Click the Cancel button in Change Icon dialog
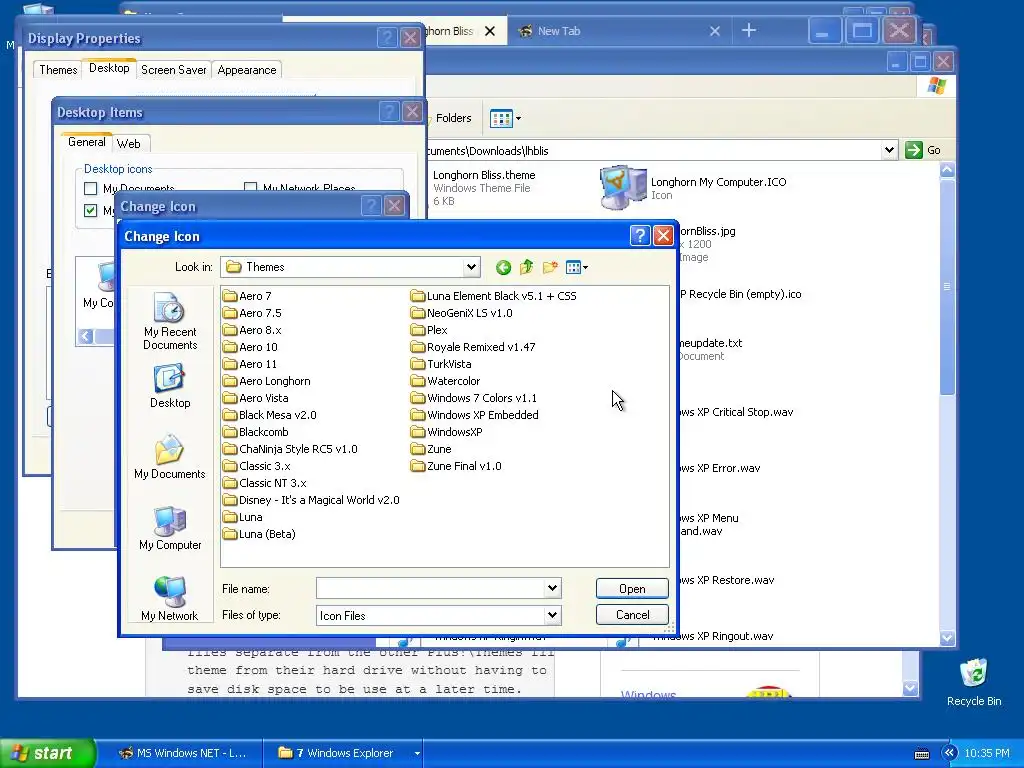The width and height of the screenshot is (1024, 768). (632, 615)
